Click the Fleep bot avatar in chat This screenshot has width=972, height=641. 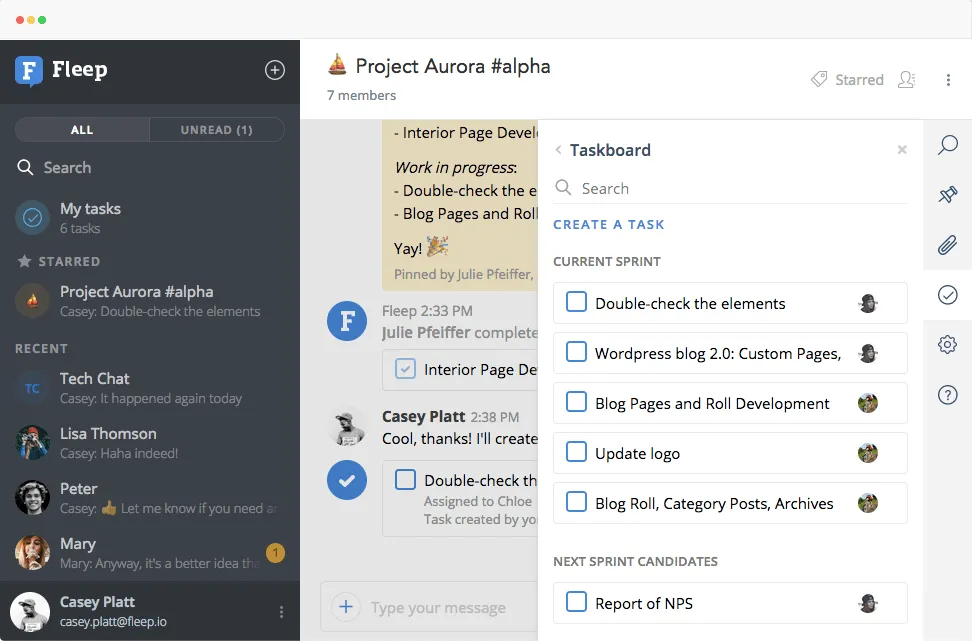click(x=347, y=321)
